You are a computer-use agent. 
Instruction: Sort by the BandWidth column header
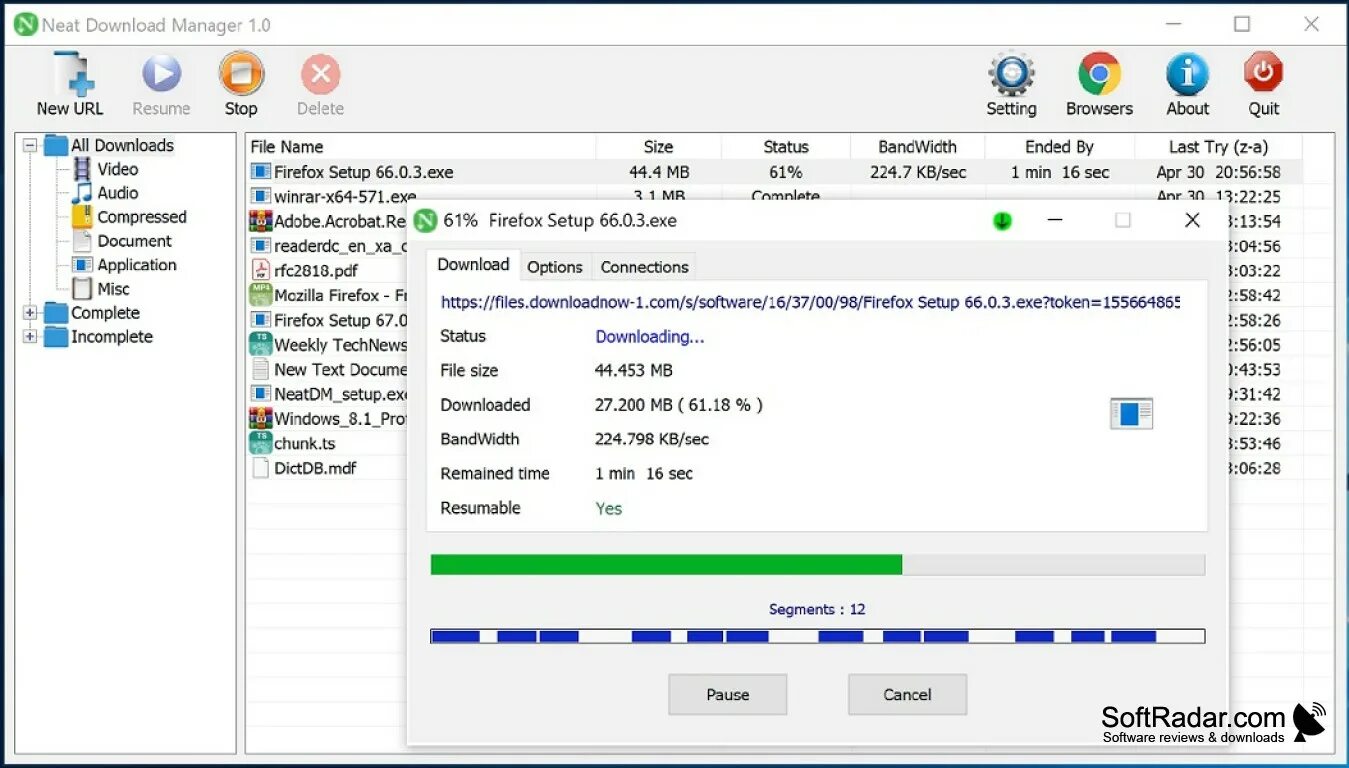coord(917,146)
